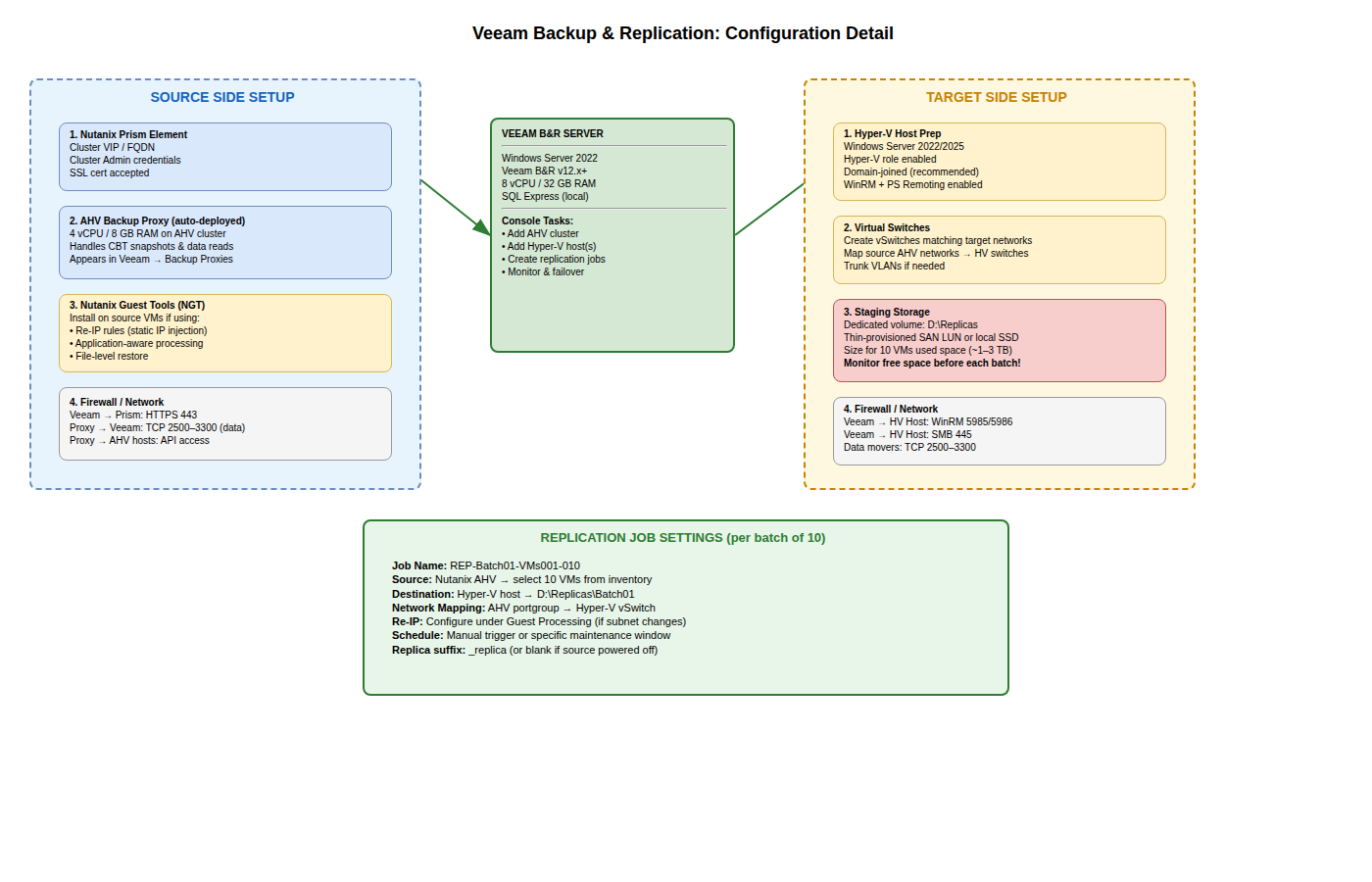Click the 'Schedule: Manual trigger' line
The width and height of the screenshot is (1372, 882).
[531, 635]
